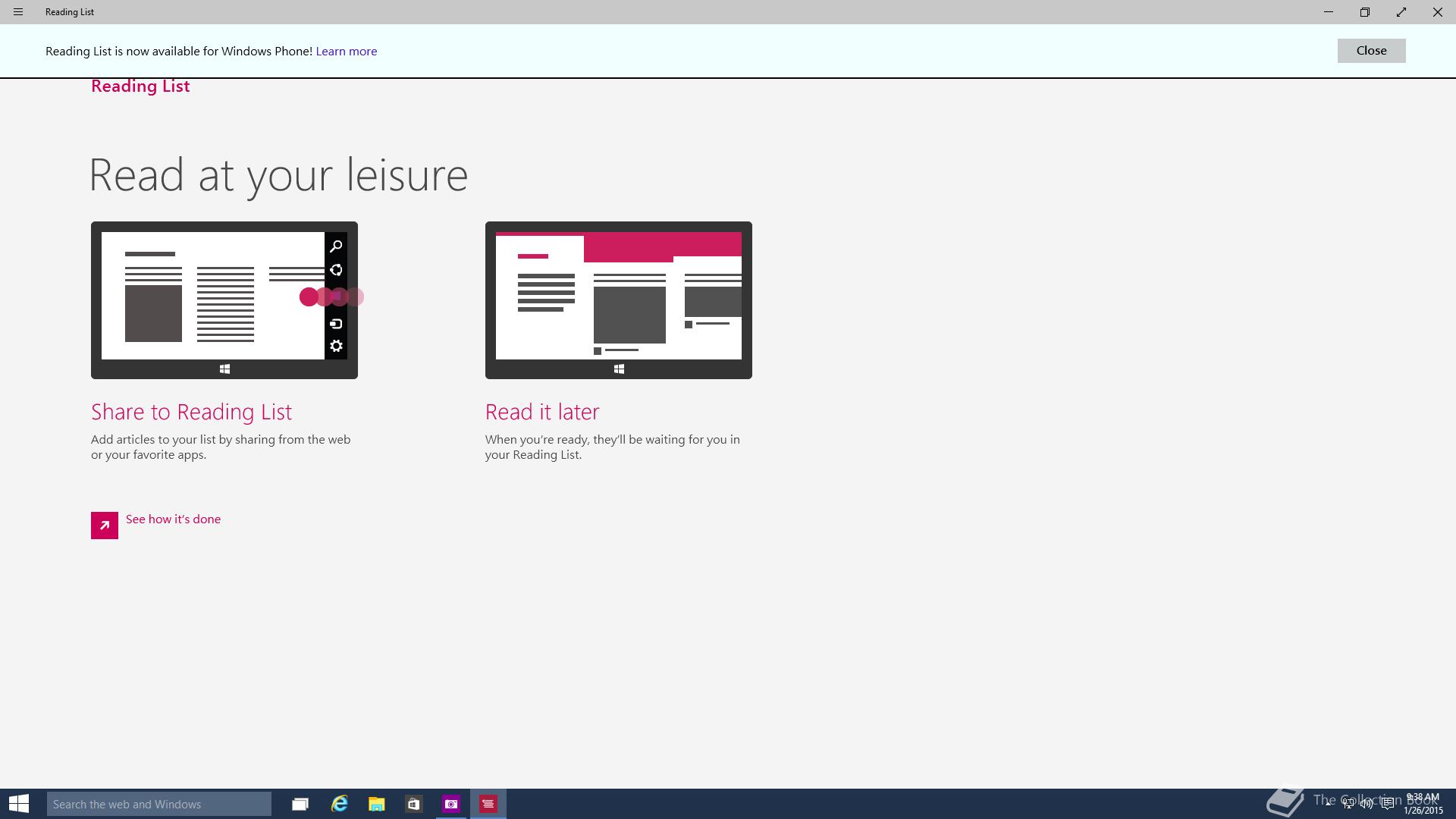1456x819 pixels.
Task: Select the Read it later title
Action: click(x=542, y=412)
